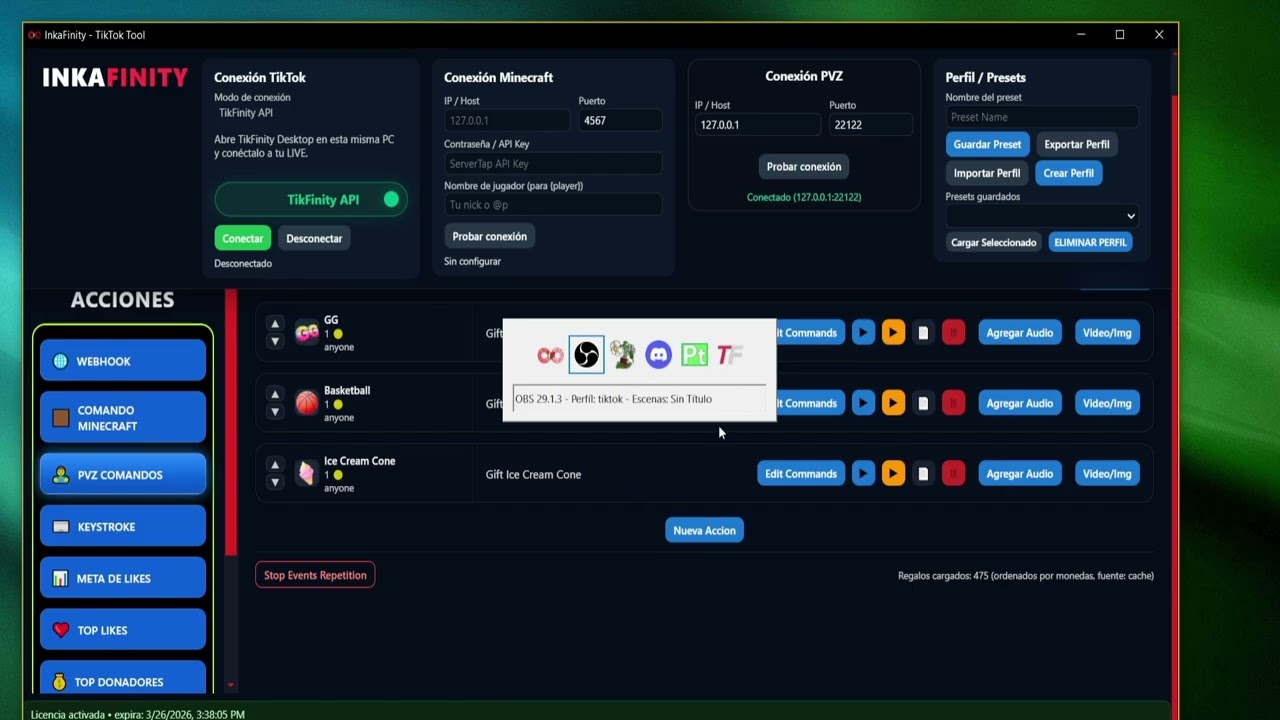Open the TOP LIKES section
The height and width of the screenshot is (720, 1280).
[x=123, y=630]
